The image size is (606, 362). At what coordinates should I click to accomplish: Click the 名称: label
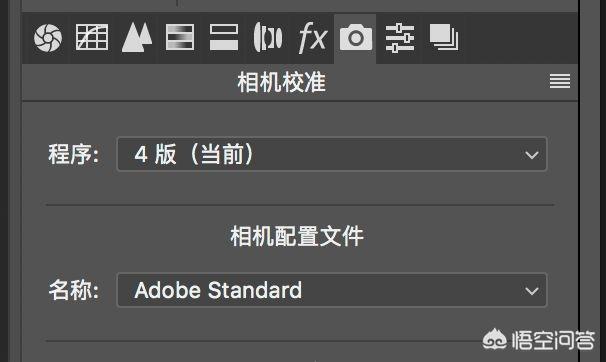tap(73, 290)
